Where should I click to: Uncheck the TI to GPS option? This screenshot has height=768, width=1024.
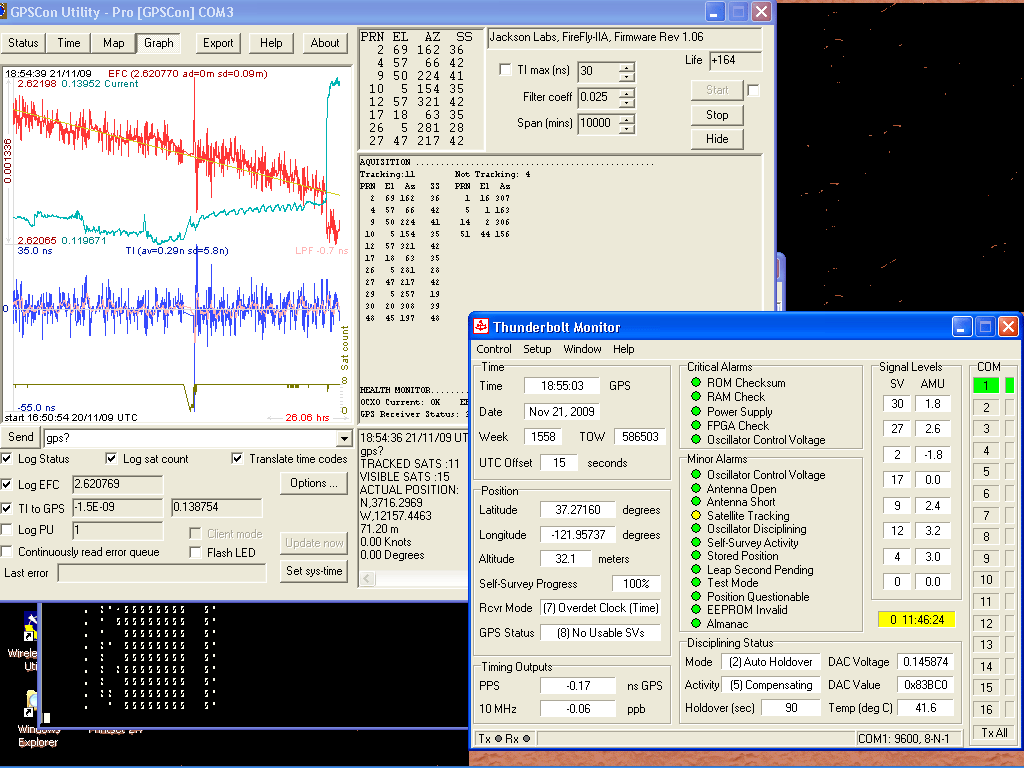[x=7, y=508]
